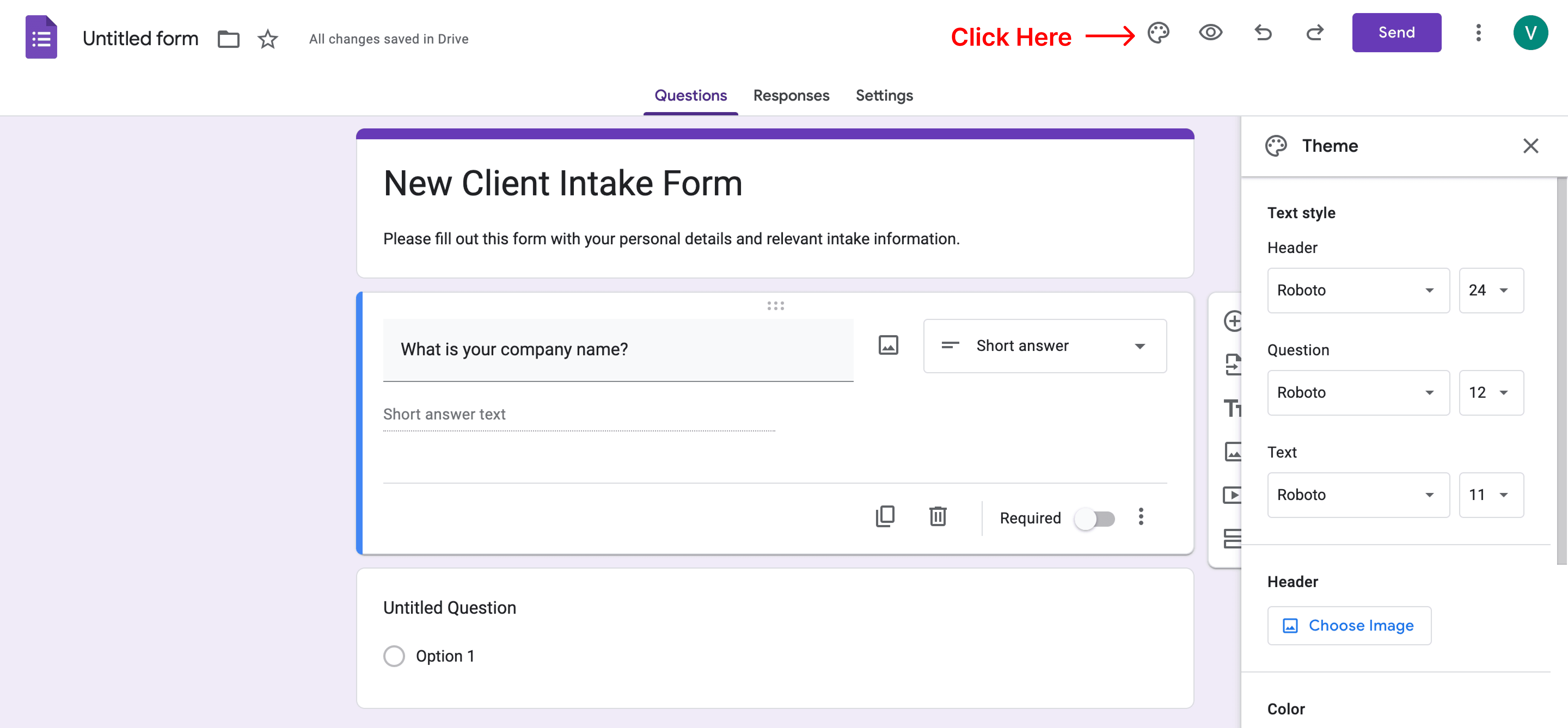Viewport: 1568px width, 728px height.
Task: Switch to the Settings tab
Action: 884,95
